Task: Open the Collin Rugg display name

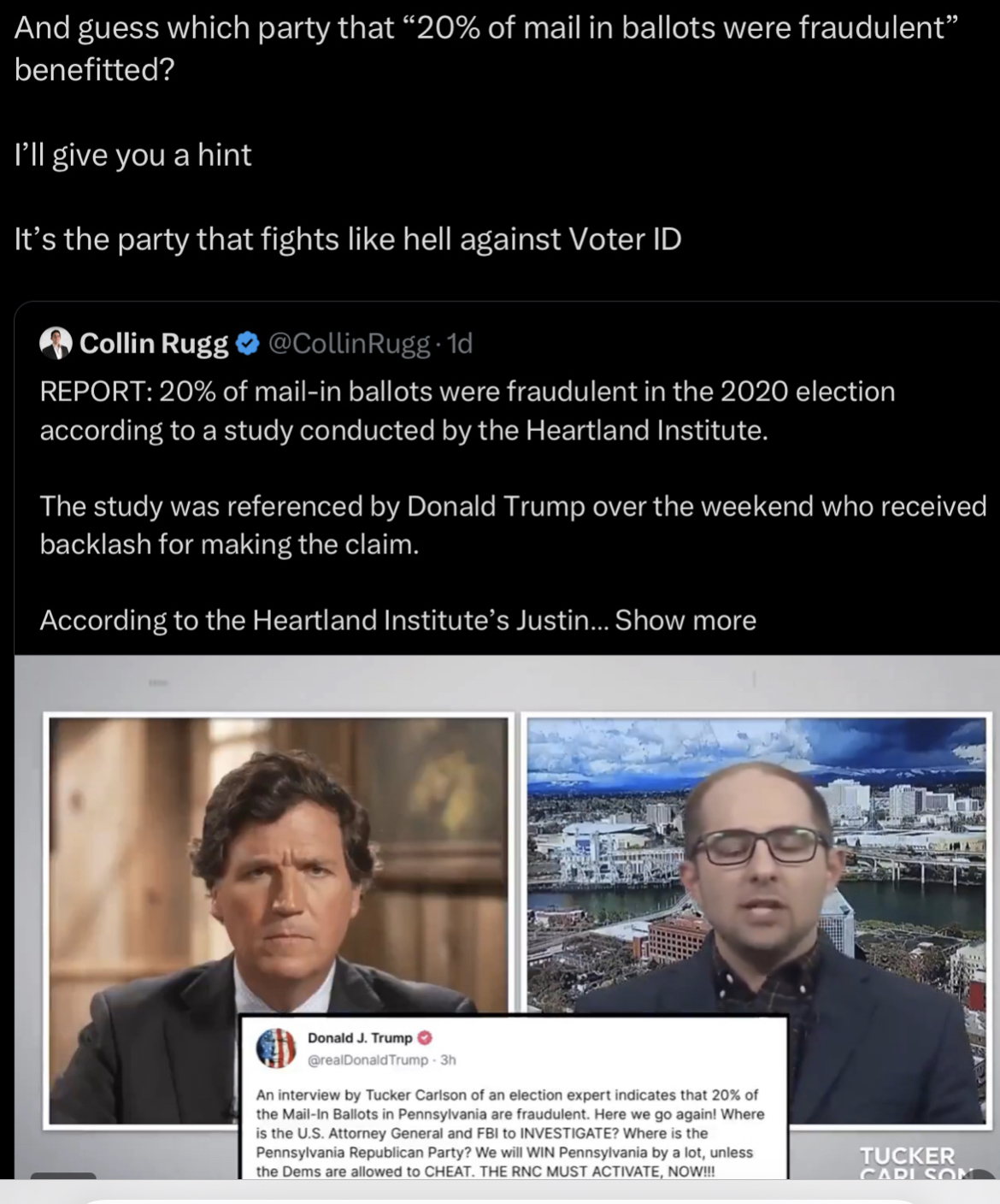Action: (154, 344)
